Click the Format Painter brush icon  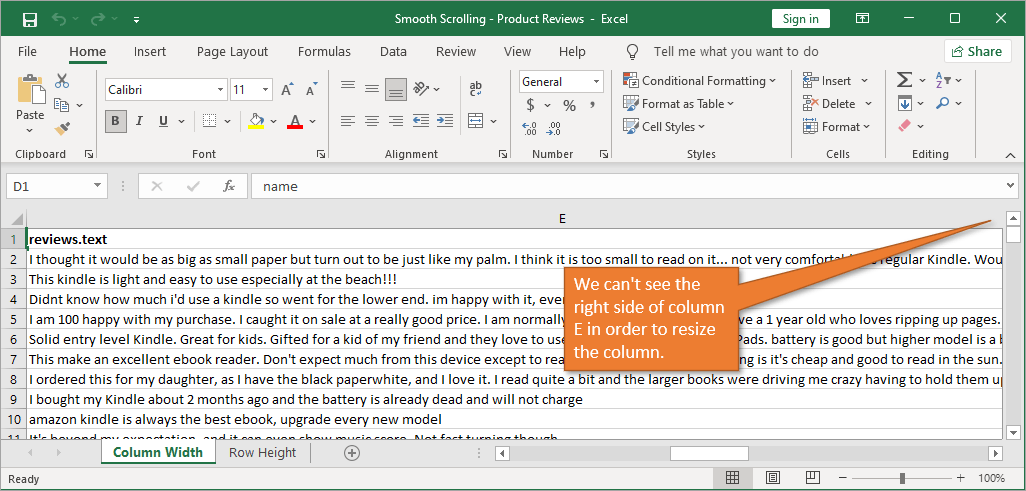[62, 129]
